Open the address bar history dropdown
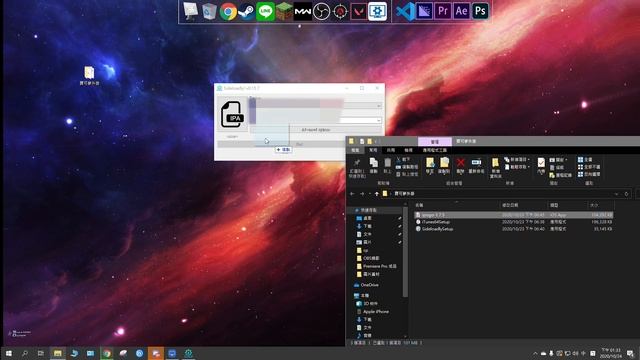 coord(616,194)
